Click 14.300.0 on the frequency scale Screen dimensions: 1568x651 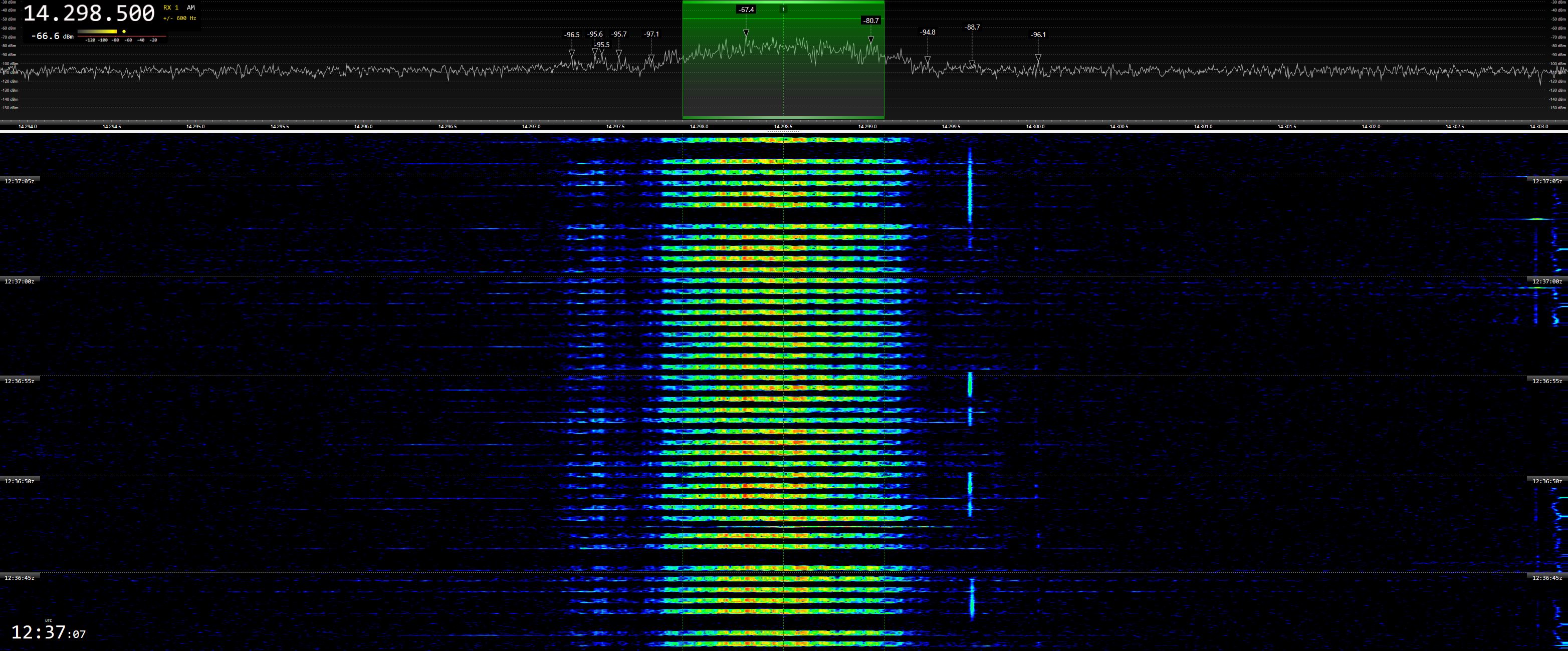point(1035,127)
